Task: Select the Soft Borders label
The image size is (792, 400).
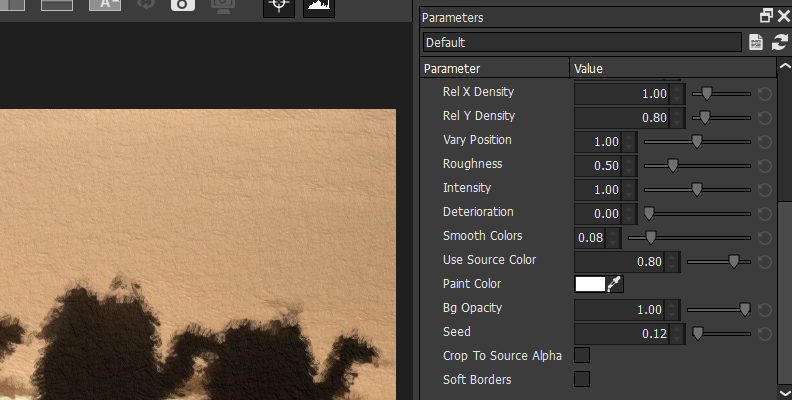Action: coord(477,379)
